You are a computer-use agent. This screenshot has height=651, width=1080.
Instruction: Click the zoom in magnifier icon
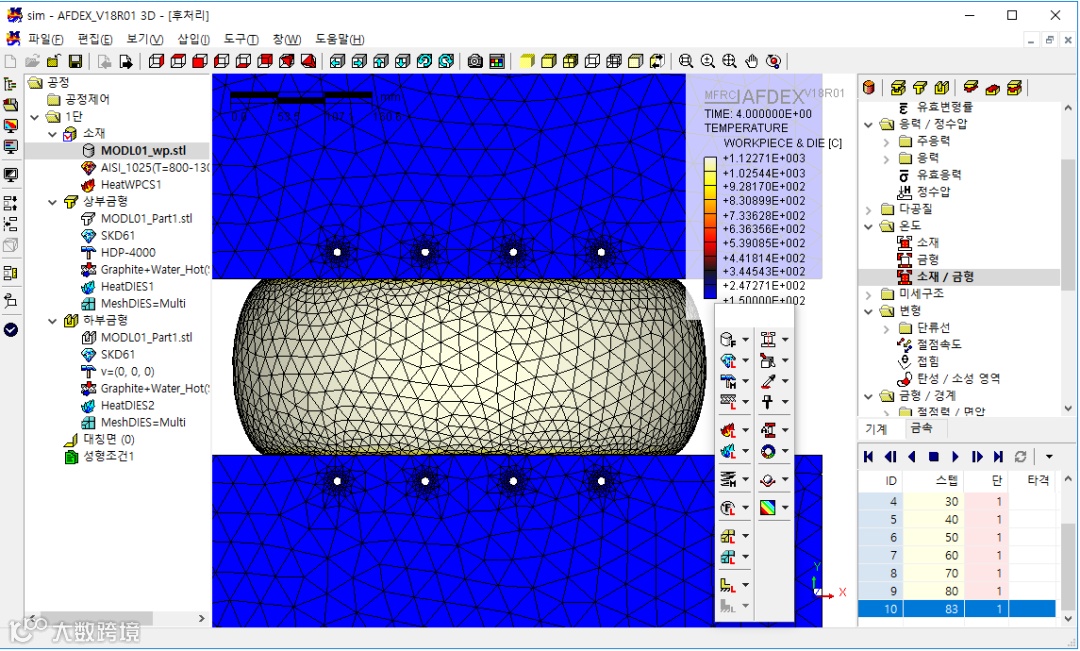click(707, 61)
